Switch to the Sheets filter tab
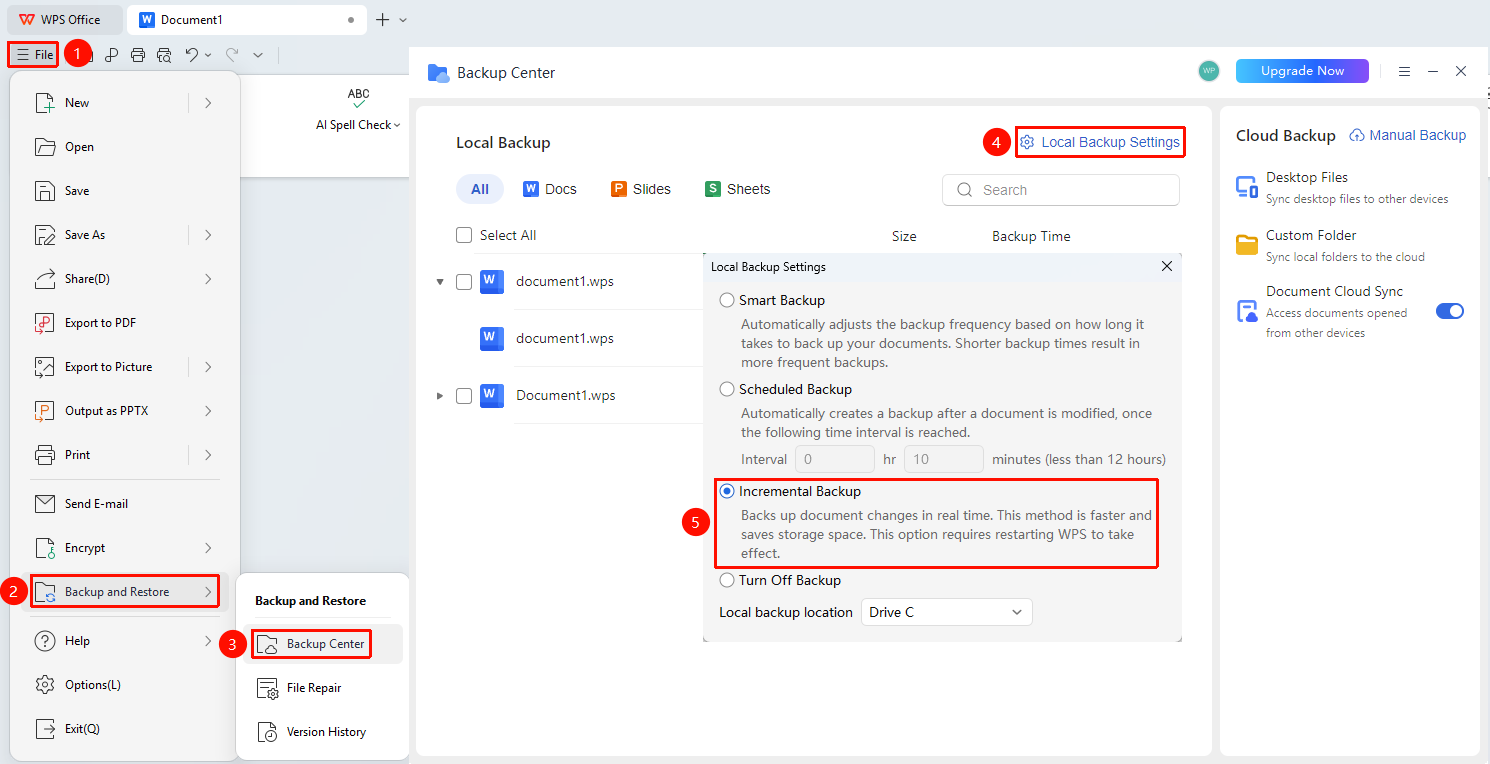This screenshot has width=1490, height=764. tap(738, 189)
